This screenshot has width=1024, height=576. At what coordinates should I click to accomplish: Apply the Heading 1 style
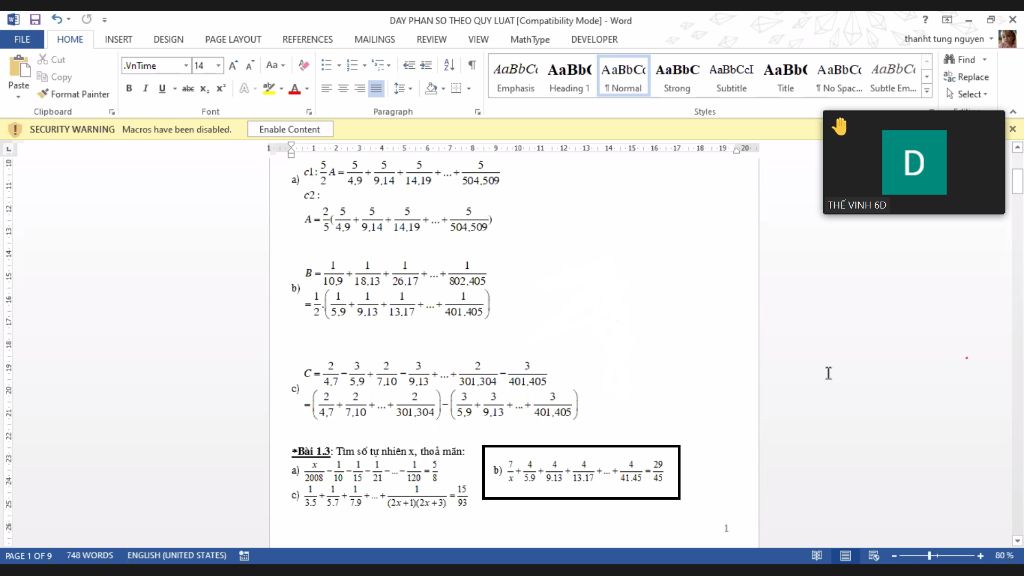[569, 77]
